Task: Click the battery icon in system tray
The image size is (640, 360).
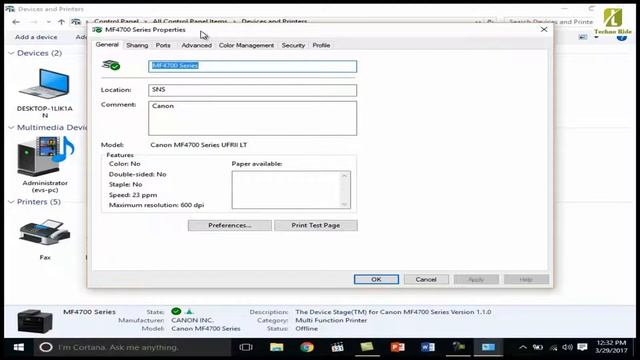Action: pyautogui.click(x=538, y=347)
